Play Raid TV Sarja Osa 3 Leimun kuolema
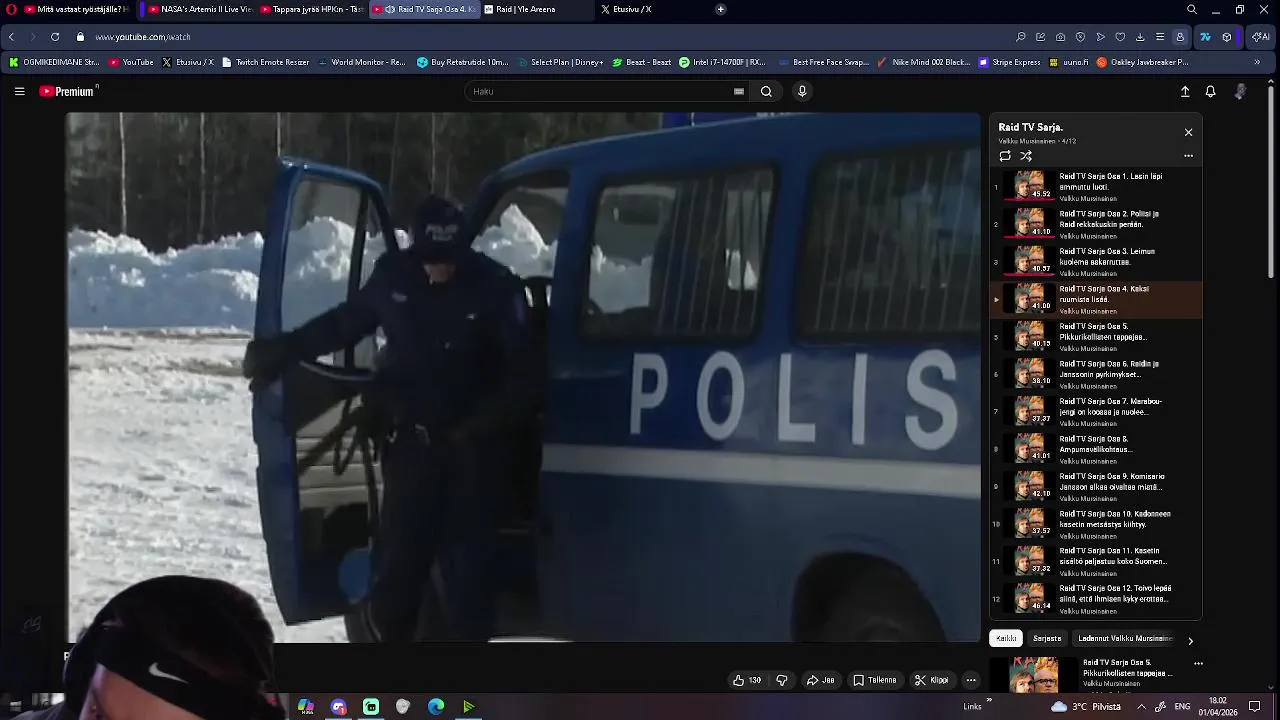Image resolution: width=1280 pixels, height=720 pixels. point(1095,261)
